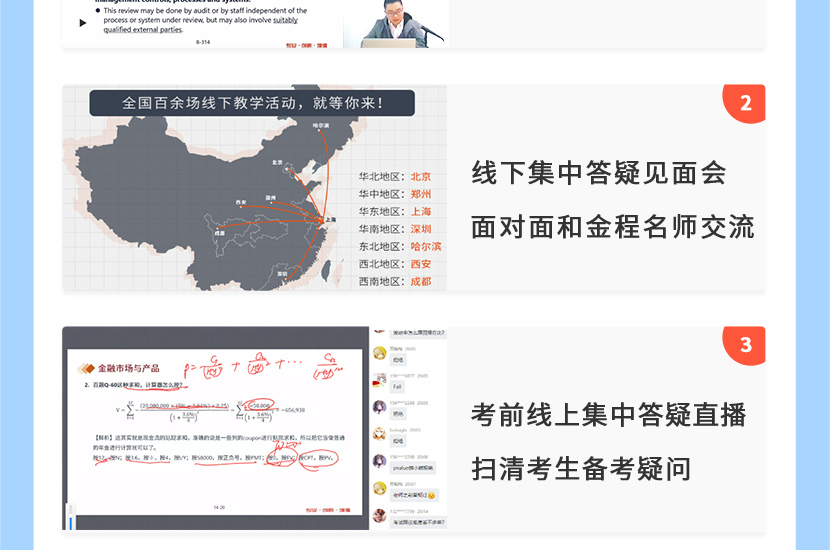Select the 哈尔滨 marker on the map
The image size is (830, 550).
tap(320, 131)
